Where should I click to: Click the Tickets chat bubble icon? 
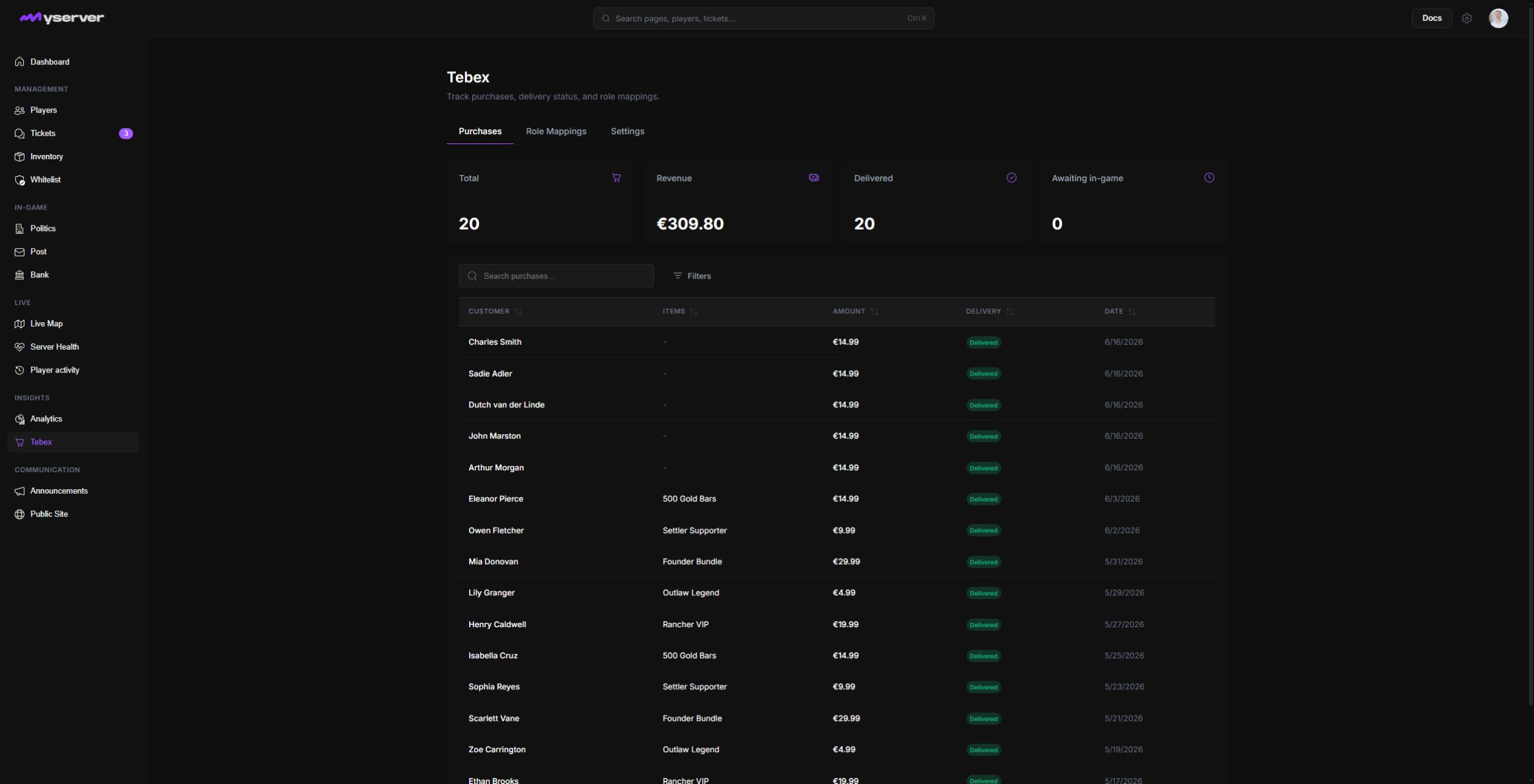tap(20, 134)
